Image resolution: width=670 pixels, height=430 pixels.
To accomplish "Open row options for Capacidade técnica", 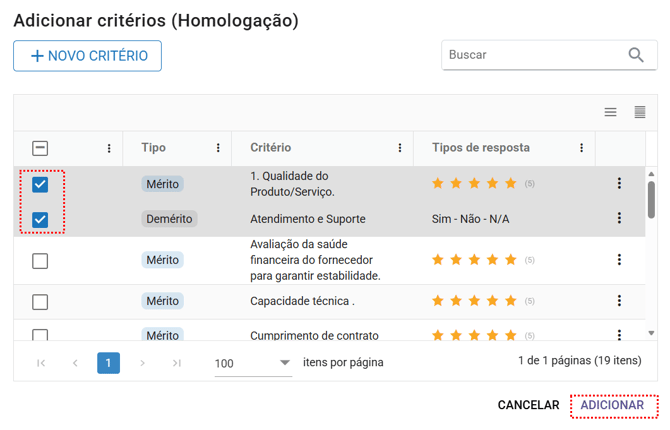I will (619, 301).
